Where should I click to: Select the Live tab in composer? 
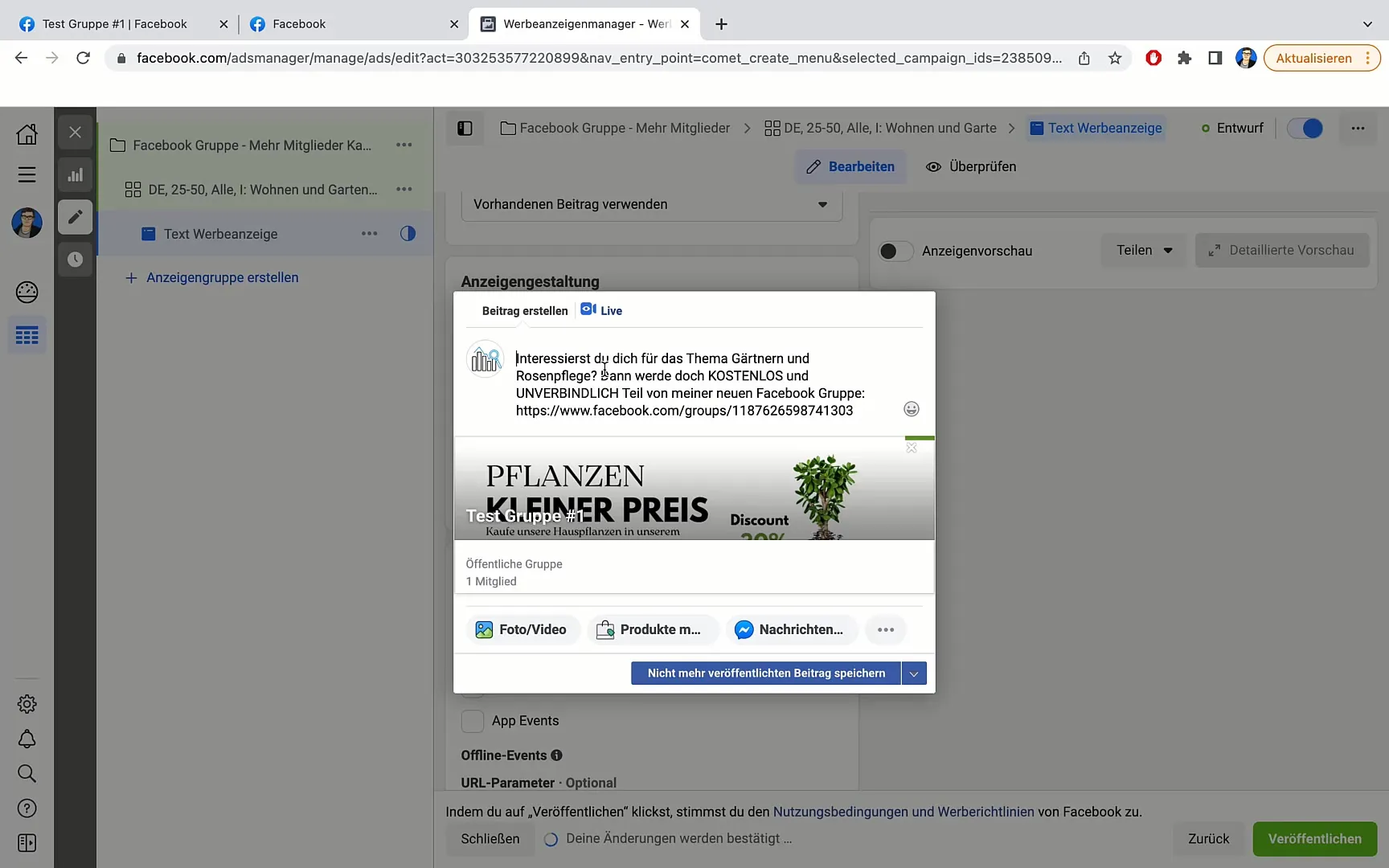pyautogui.click(x=601, y=310)
